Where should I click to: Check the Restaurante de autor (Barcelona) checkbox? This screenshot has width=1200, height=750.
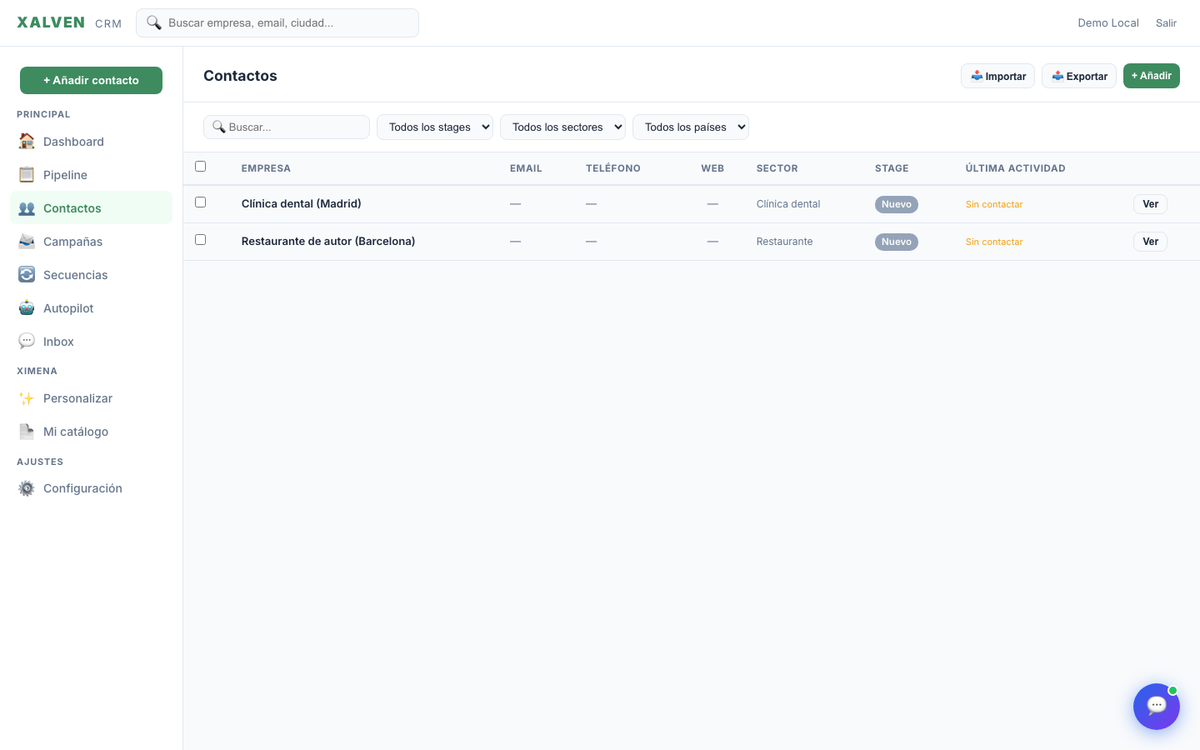[200, 240]
